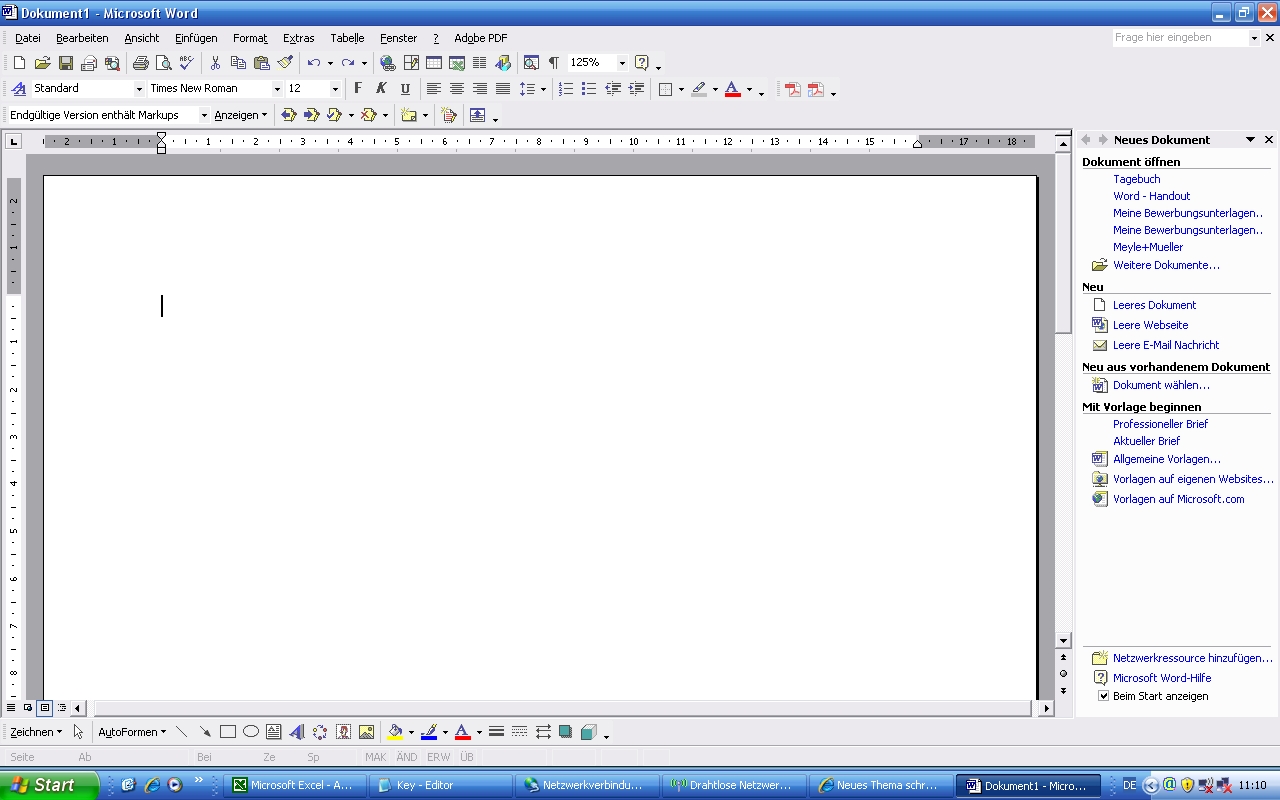Select the Text Box drawing tool
Screen dimensions: 1280x800
point(274,732)
